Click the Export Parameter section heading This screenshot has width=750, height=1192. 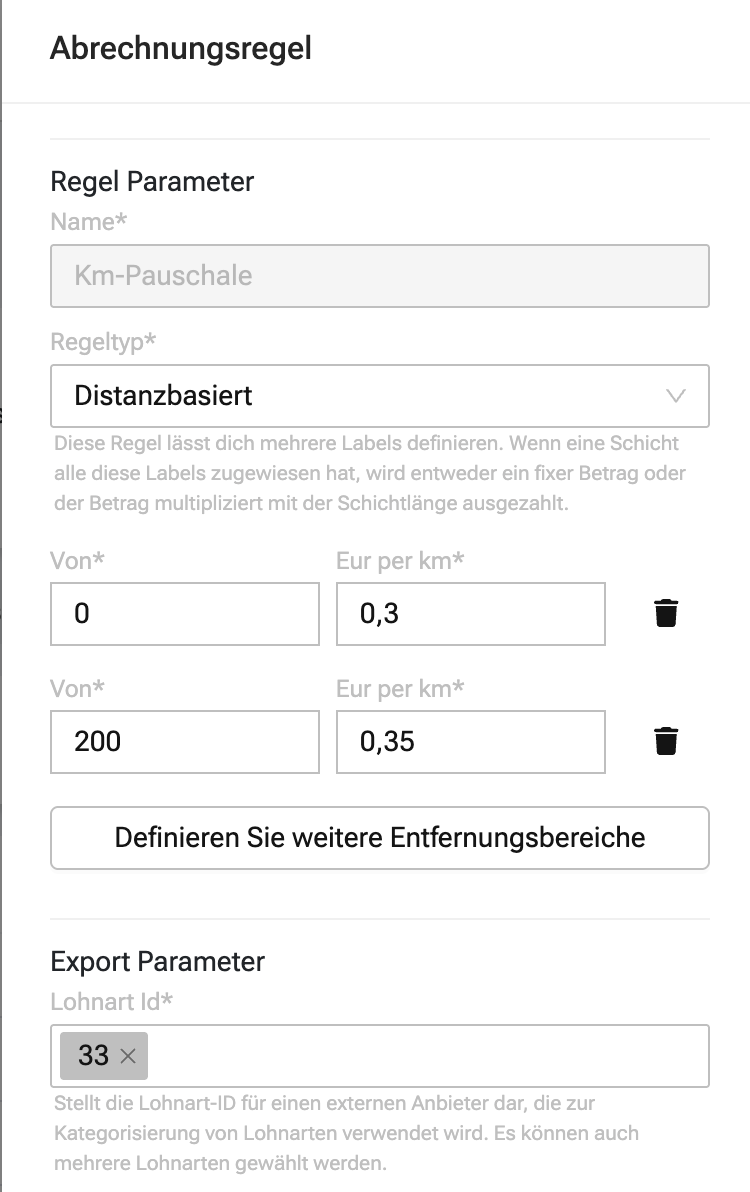pos(157,962)
